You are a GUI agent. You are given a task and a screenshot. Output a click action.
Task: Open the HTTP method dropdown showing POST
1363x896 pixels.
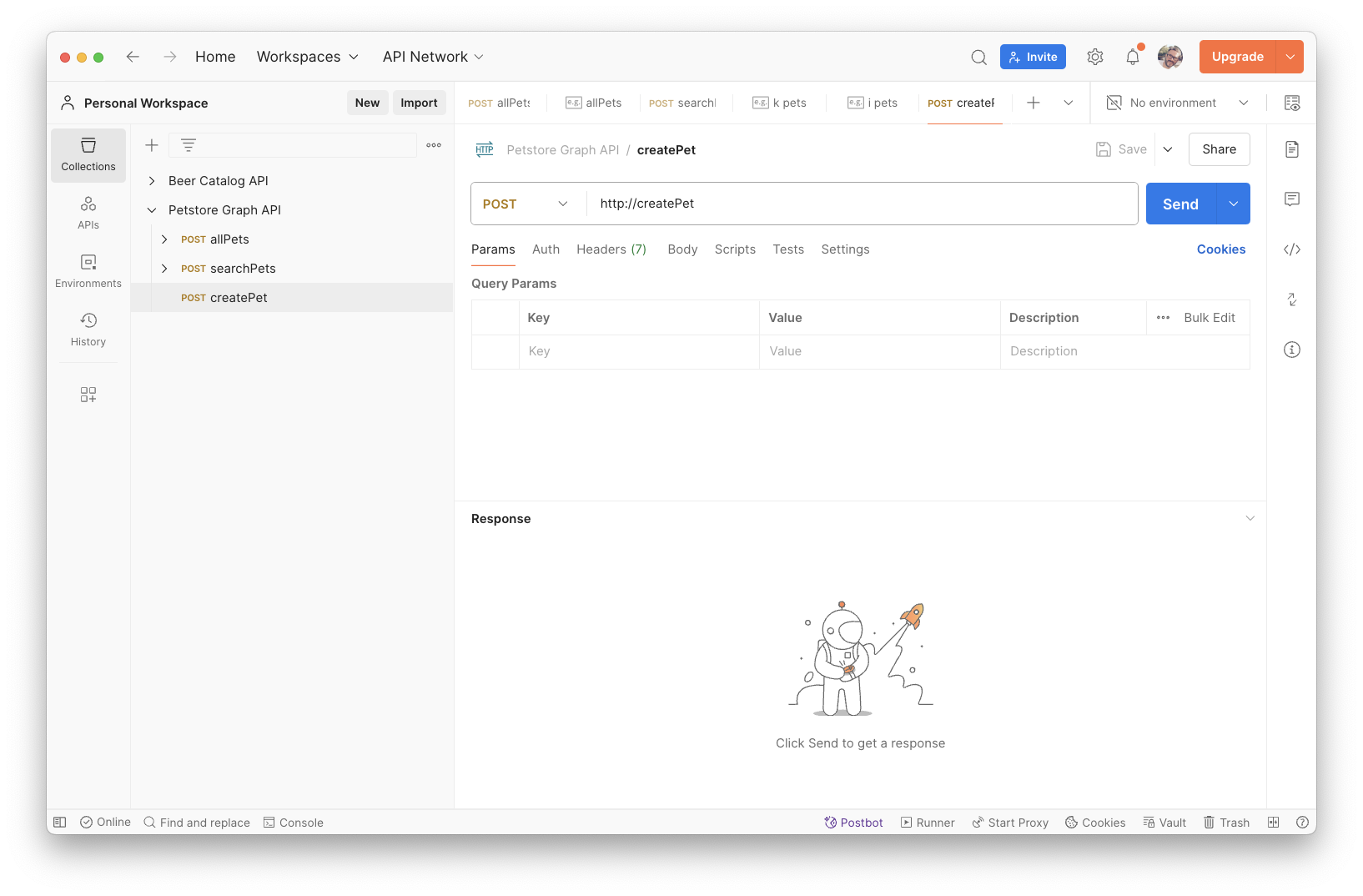526,203
